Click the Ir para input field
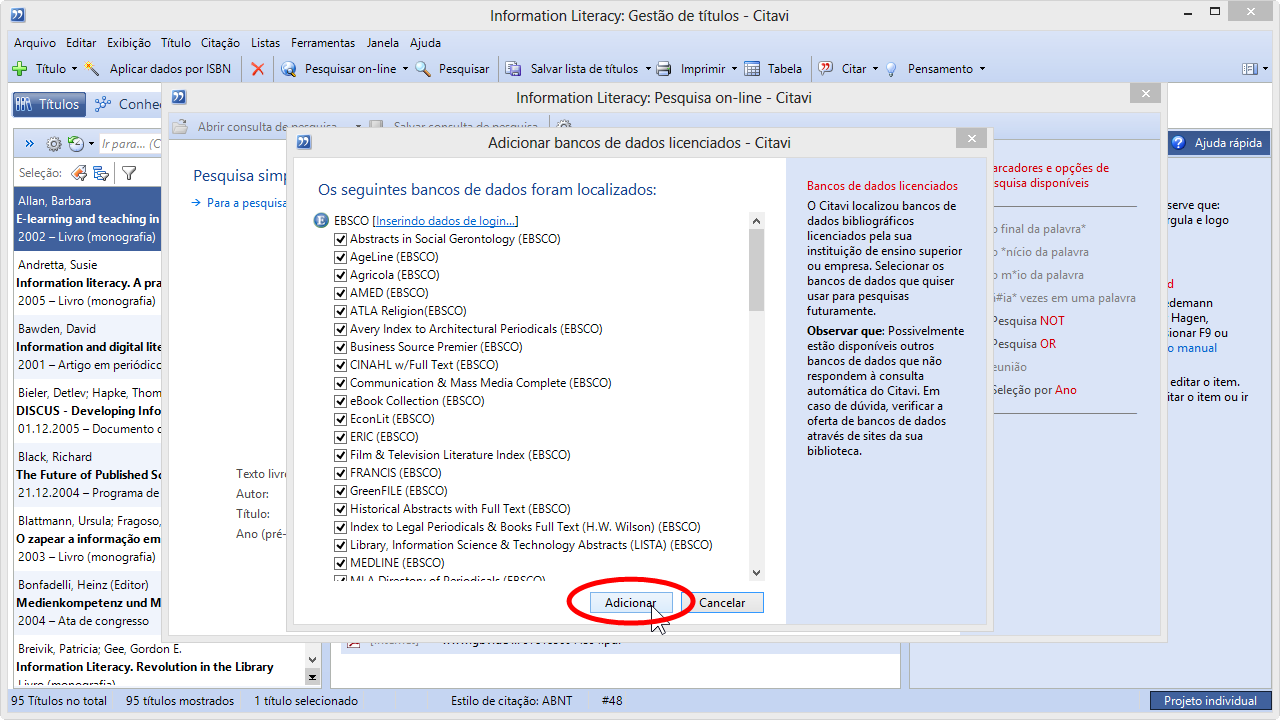This screenshot has height=720, width=1280. coord(130,144)
